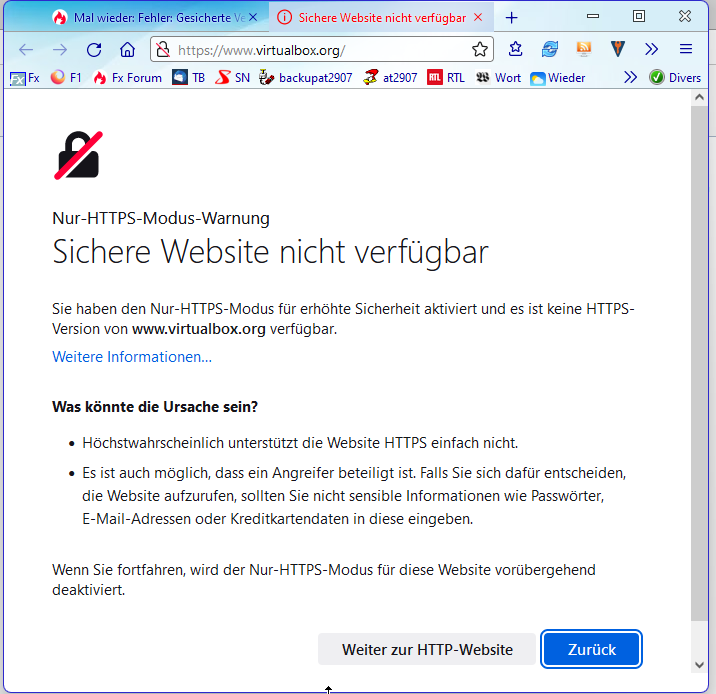Click the virtualbox.org address bar
The width and height of the screenshot is (716, 694).
(x=322, y=49)
